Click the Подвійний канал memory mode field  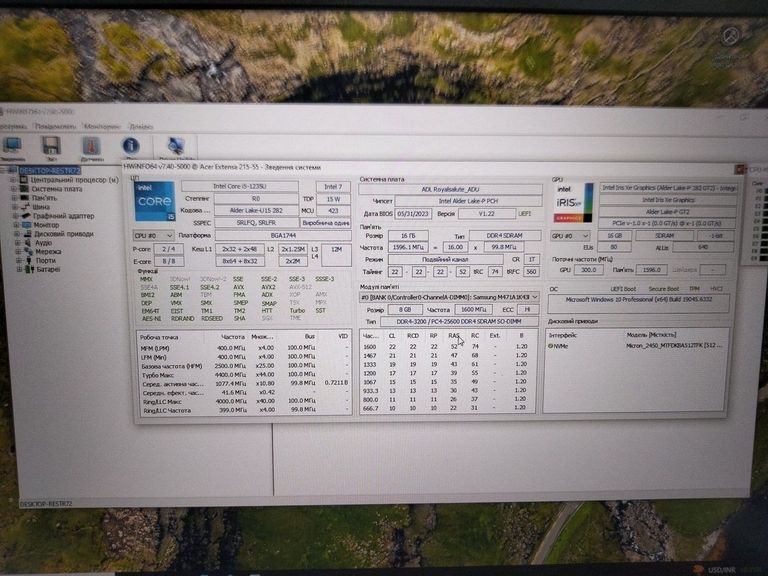coord(445,260)
